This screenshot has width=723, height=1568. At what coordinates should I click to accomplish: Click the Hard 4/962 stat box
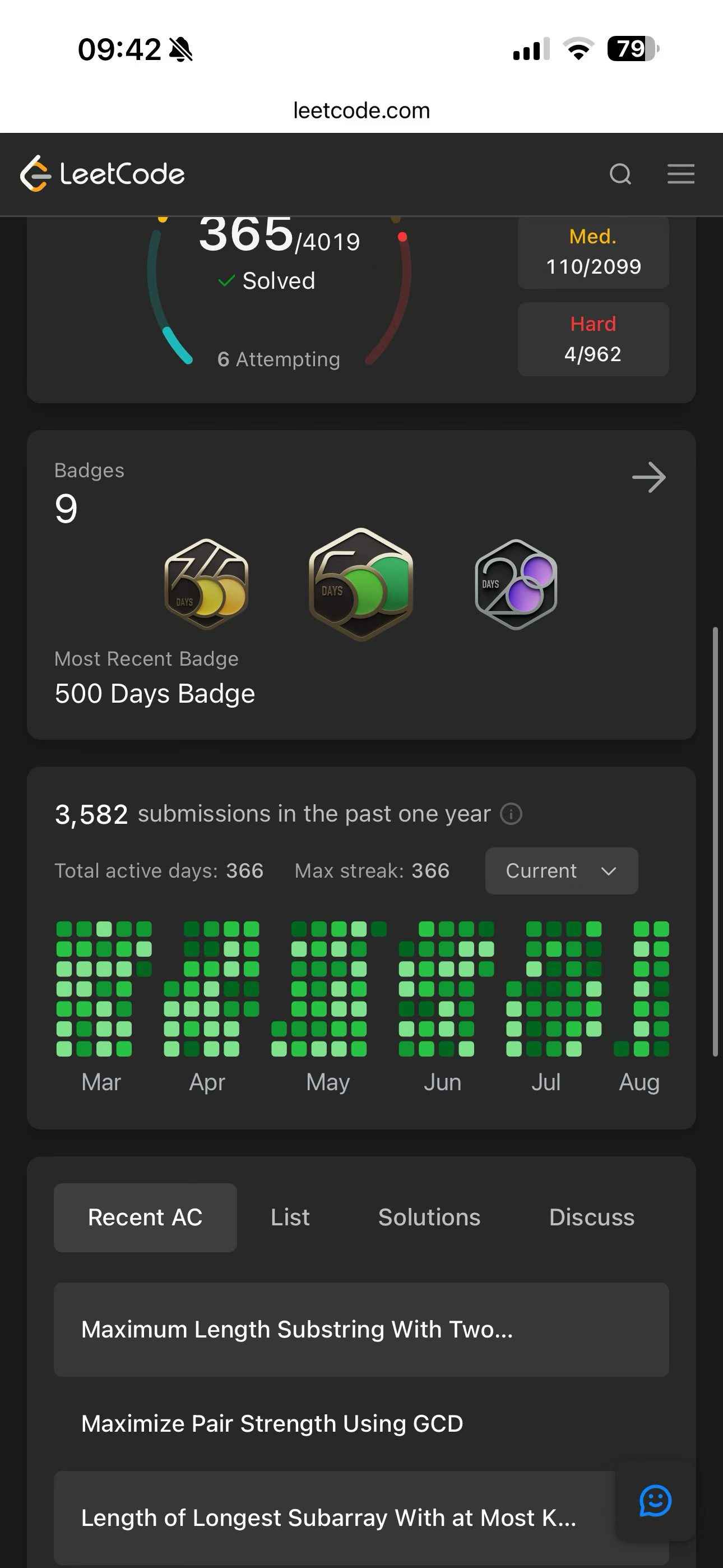594,339
